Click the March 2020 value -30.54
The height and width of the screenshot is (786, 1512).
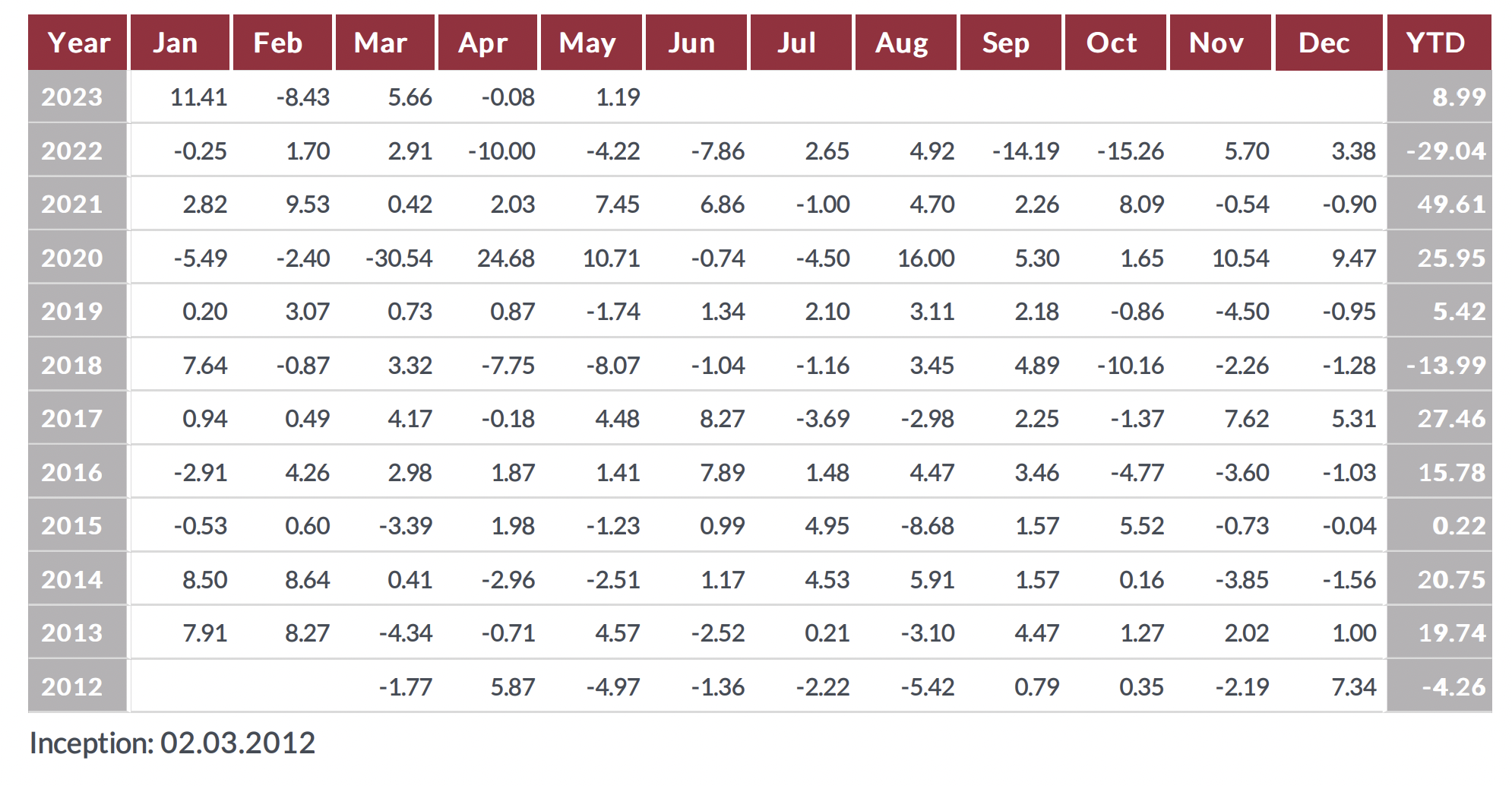point(400,258)
